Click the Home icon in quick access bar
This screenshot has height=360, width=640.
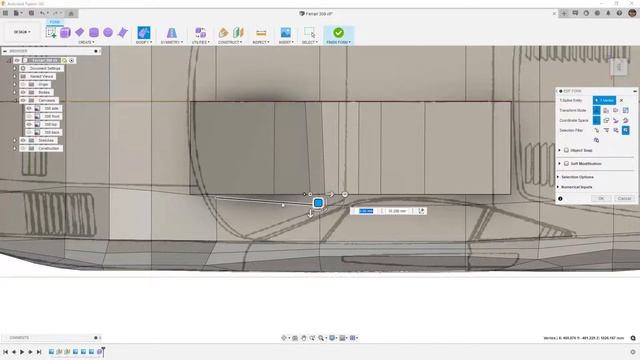(x=71, y=13)
